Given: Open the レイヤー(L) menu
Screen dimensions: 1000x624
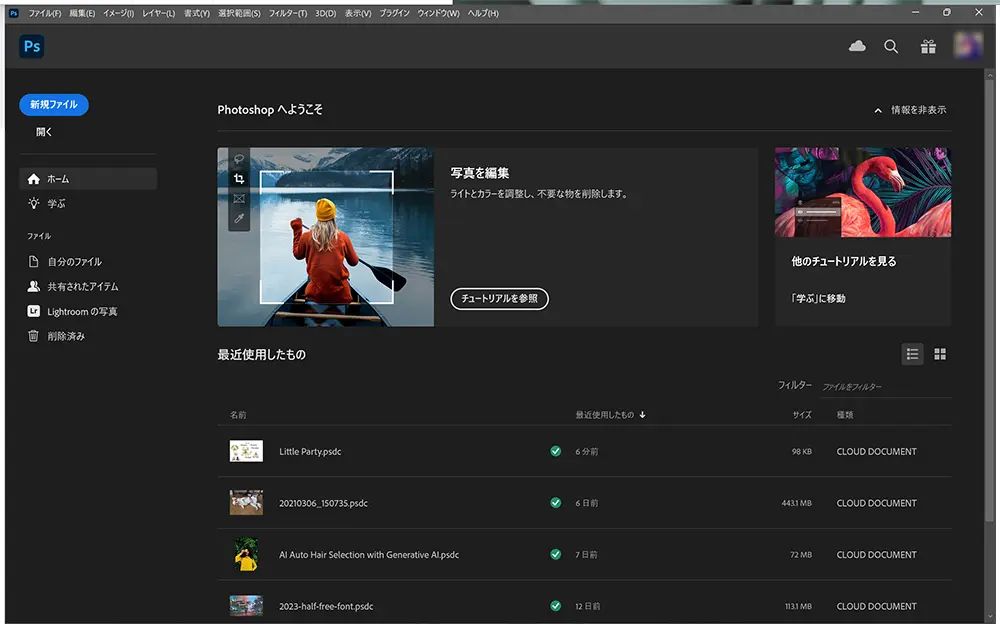Looking at the screenshot, I should [x=158, y=13].
